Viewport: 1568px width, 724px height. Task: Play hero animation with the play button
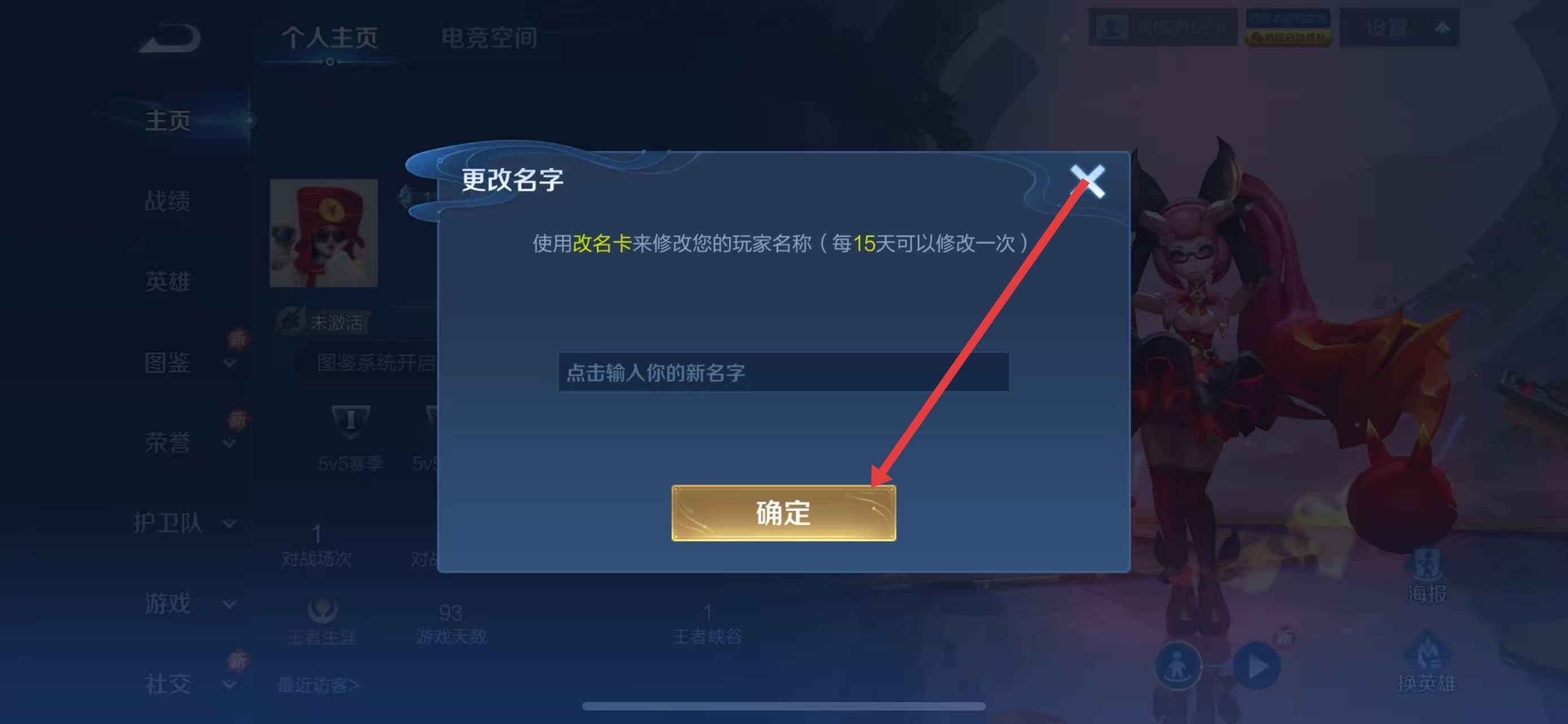click(x=1257, y=667)
